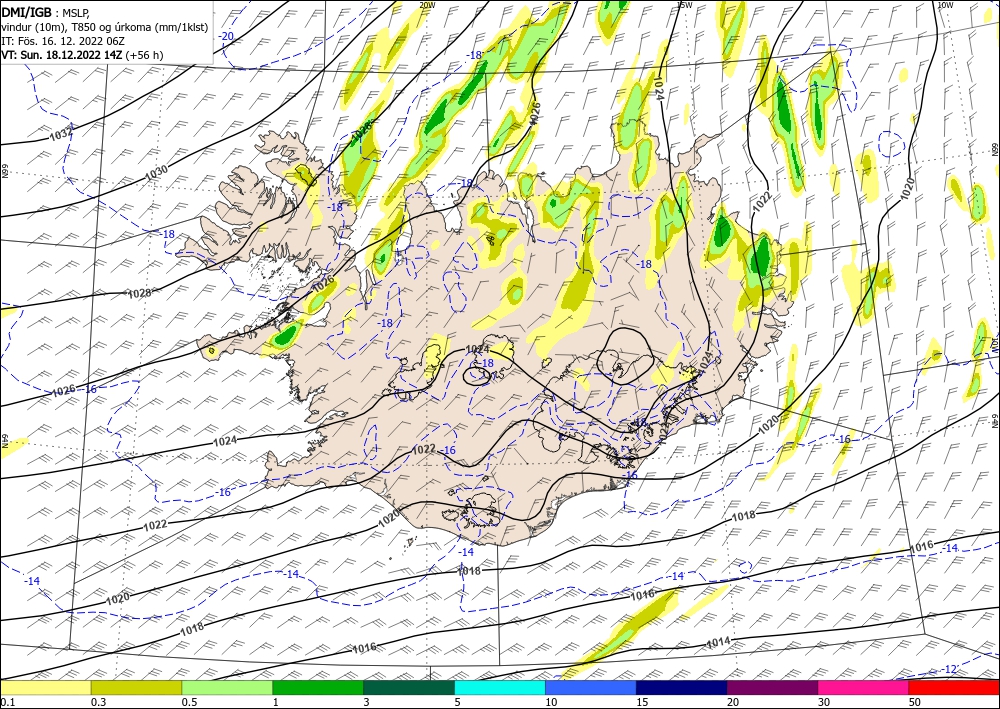The height and width of the screenshot is (709, 1000).
Task: Click the legend value 0.5
Action: [x=189, y=702]
